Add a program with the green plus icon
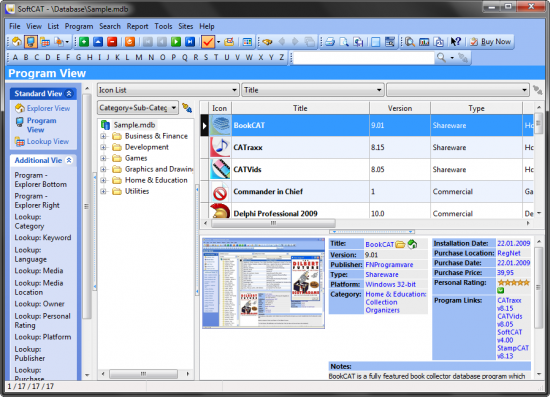The width and height of the screenshot is (550, 397). [x=84, y=42]
